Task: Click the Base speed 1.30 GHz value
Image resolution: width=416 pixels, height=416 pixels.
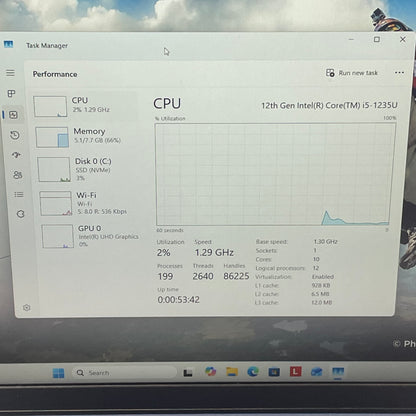Action: 325,241
